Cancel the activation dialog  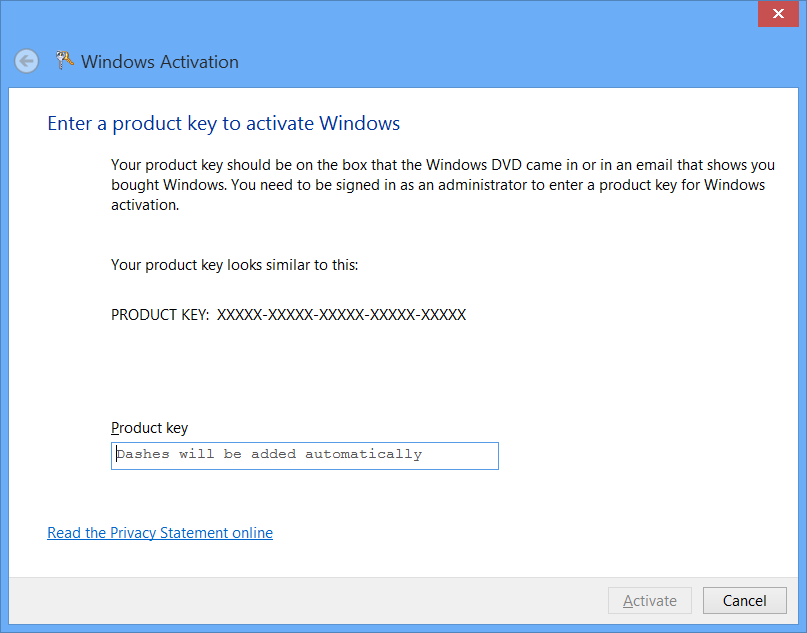[x=745, y=601]
